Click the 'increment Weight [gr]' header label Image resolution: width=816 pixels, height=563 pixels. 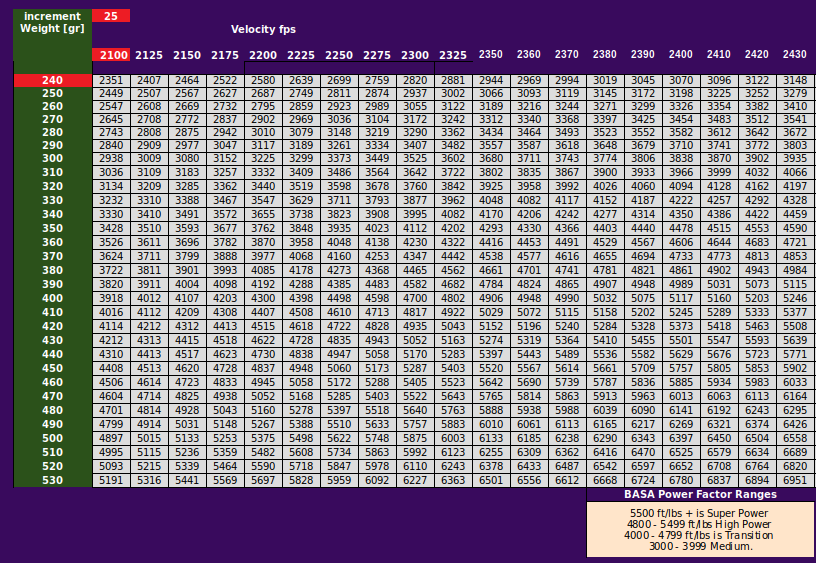(x=52, y=22)
